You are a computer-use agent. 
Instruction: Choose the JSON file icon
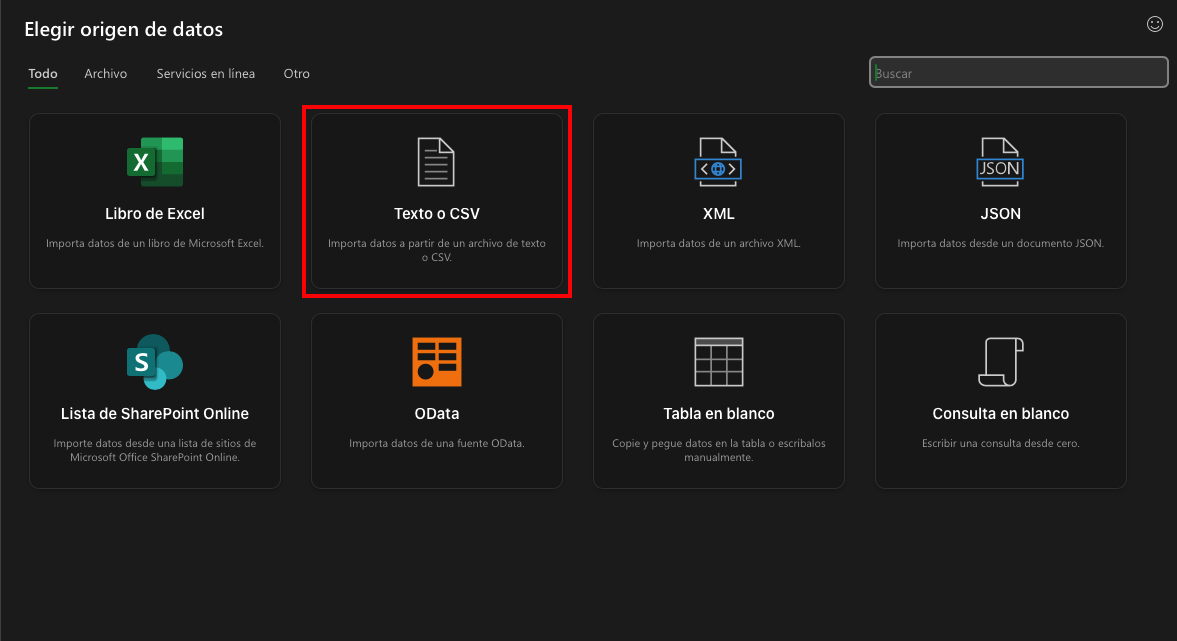pos(1000,162)
